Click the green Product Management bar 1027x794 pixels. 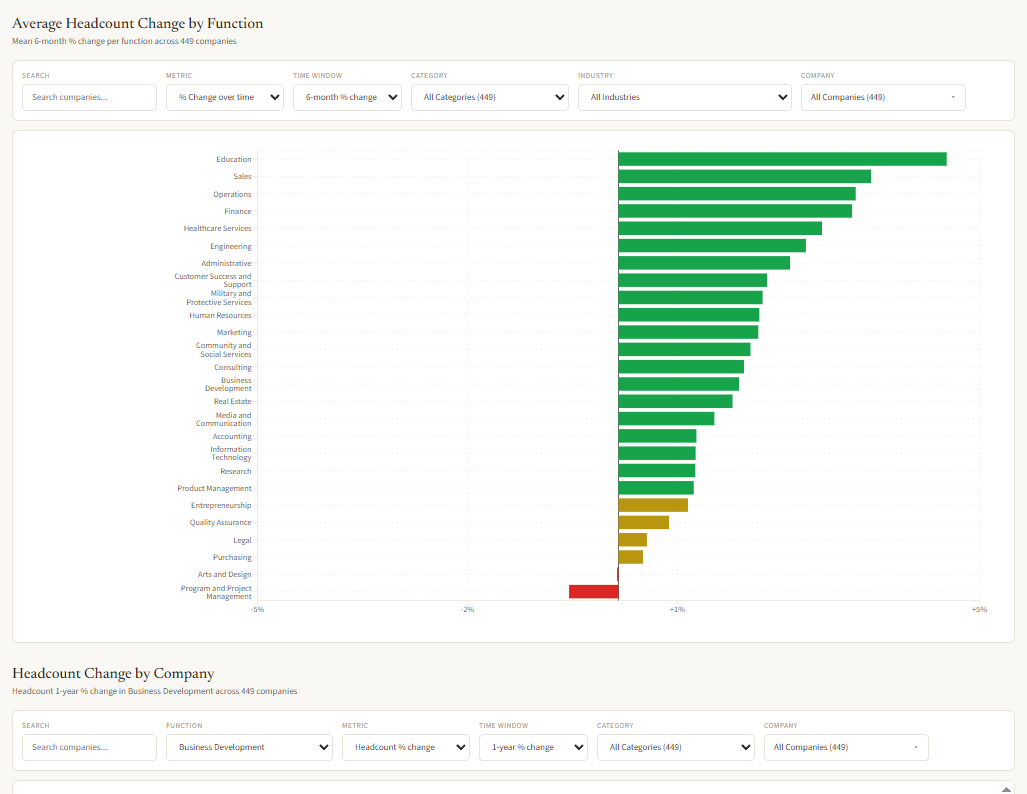656,488
